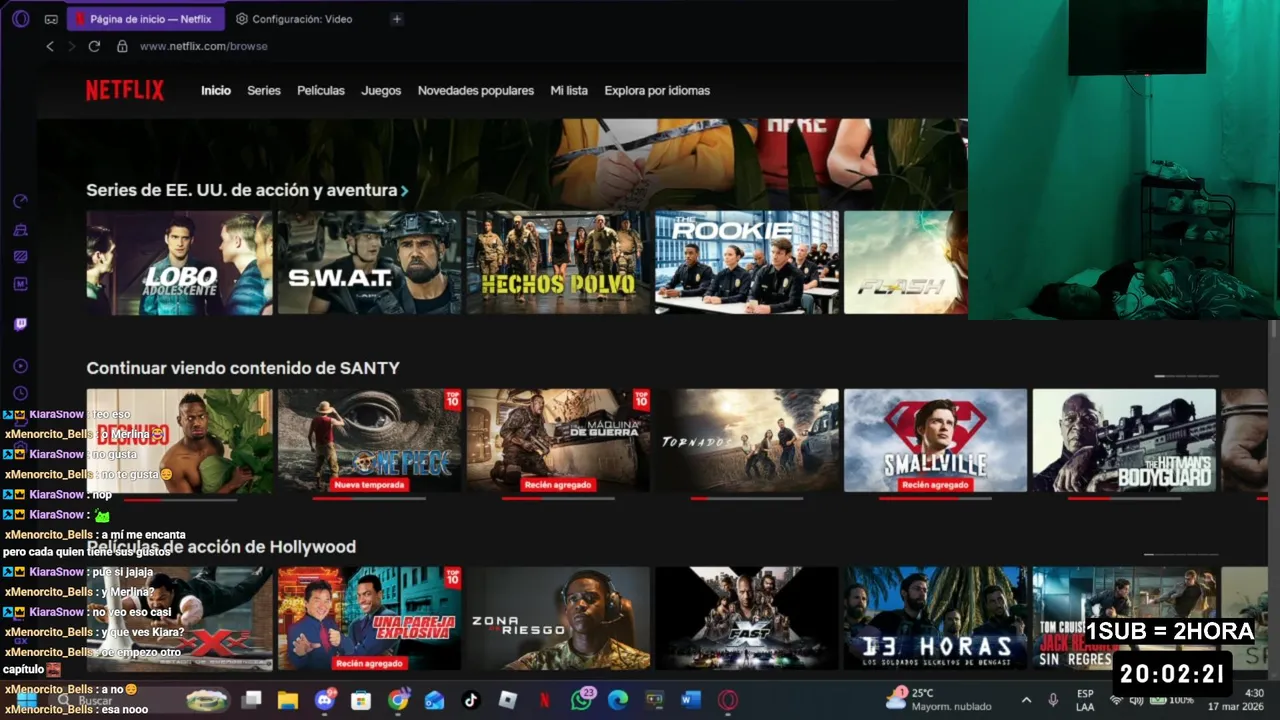Open Roblox from the taskbar

point(508,700)
